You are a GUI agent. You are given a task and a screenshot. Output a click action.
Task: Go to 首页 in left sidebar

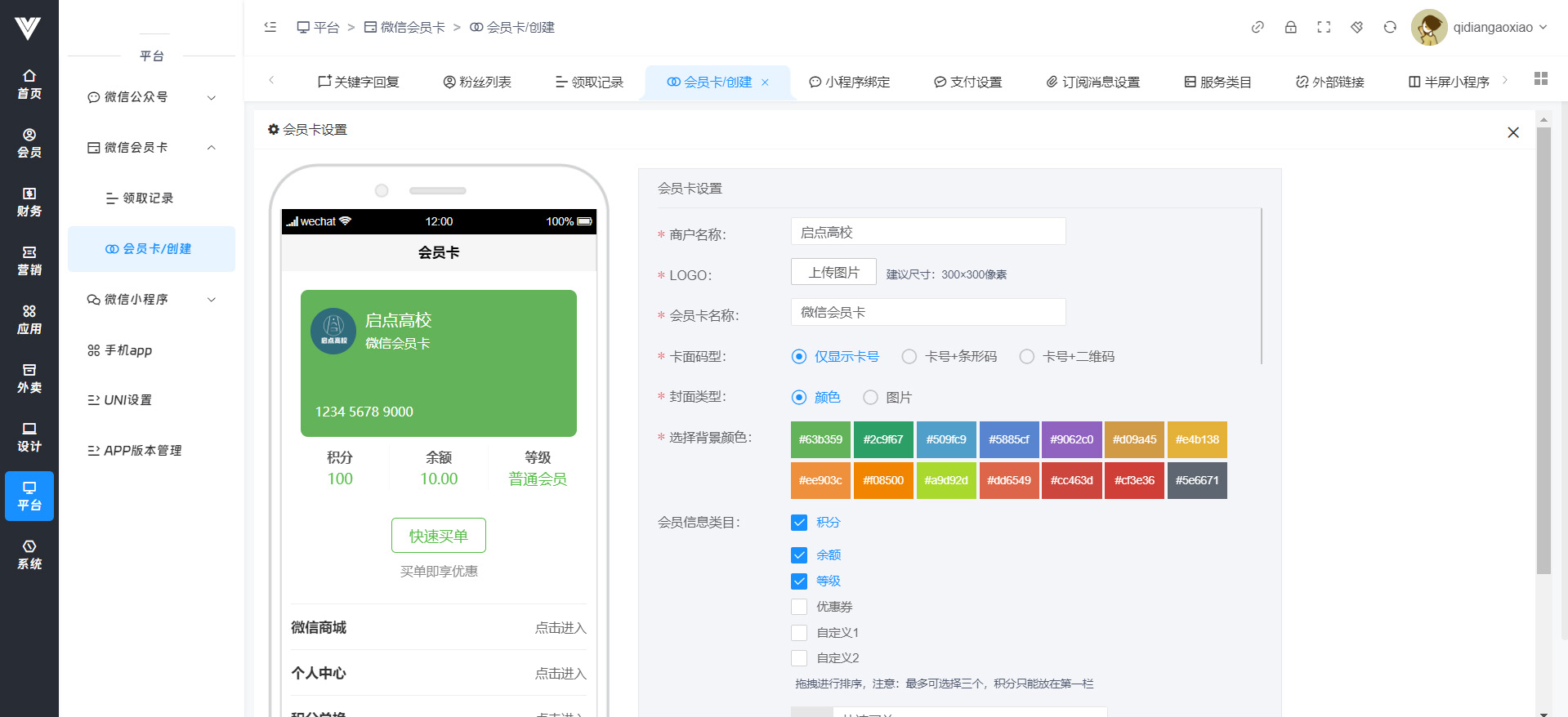click(29, 84)
